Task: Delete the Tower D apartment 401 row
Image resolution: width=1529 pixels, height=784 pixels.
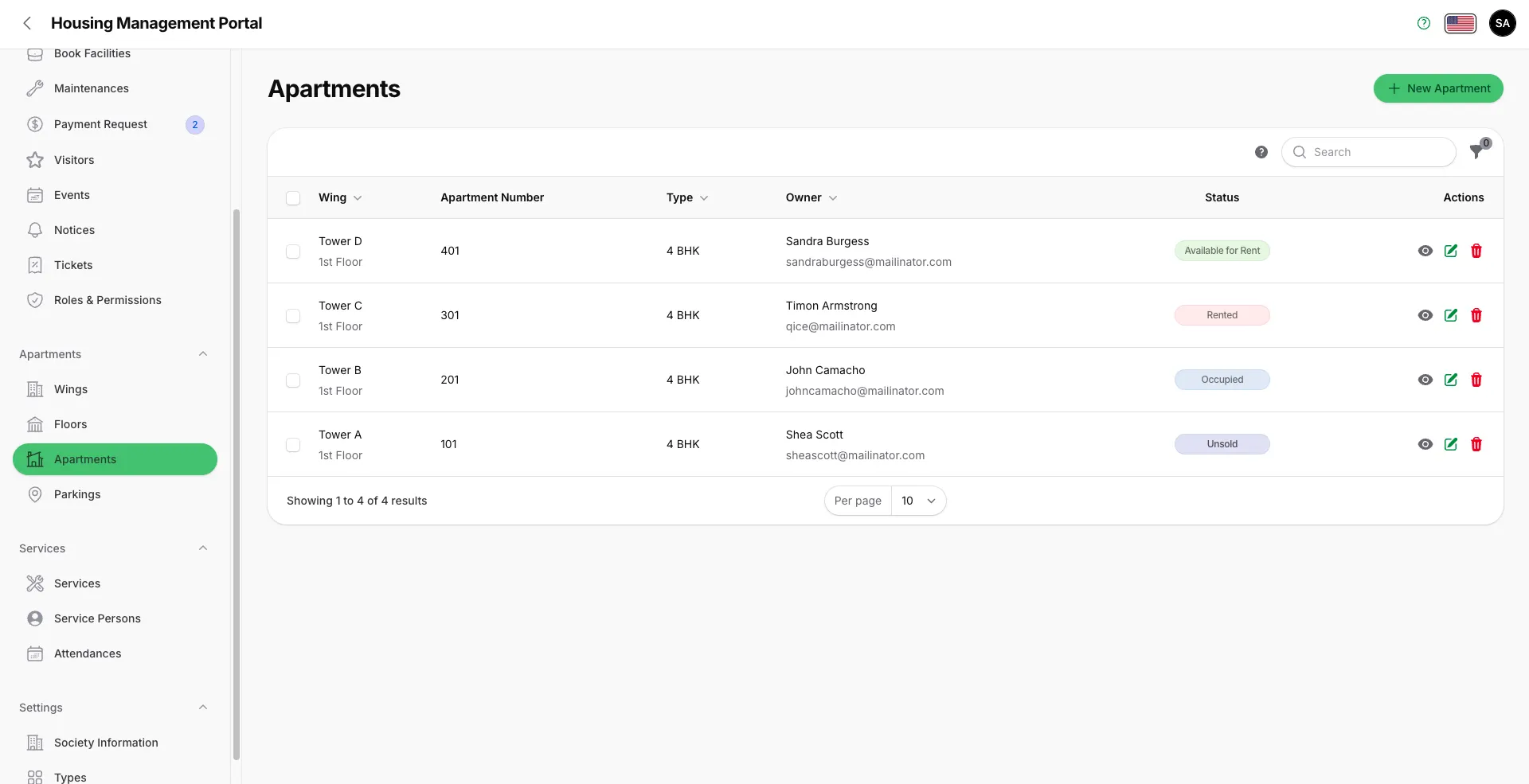Action: pos(1476,251)
